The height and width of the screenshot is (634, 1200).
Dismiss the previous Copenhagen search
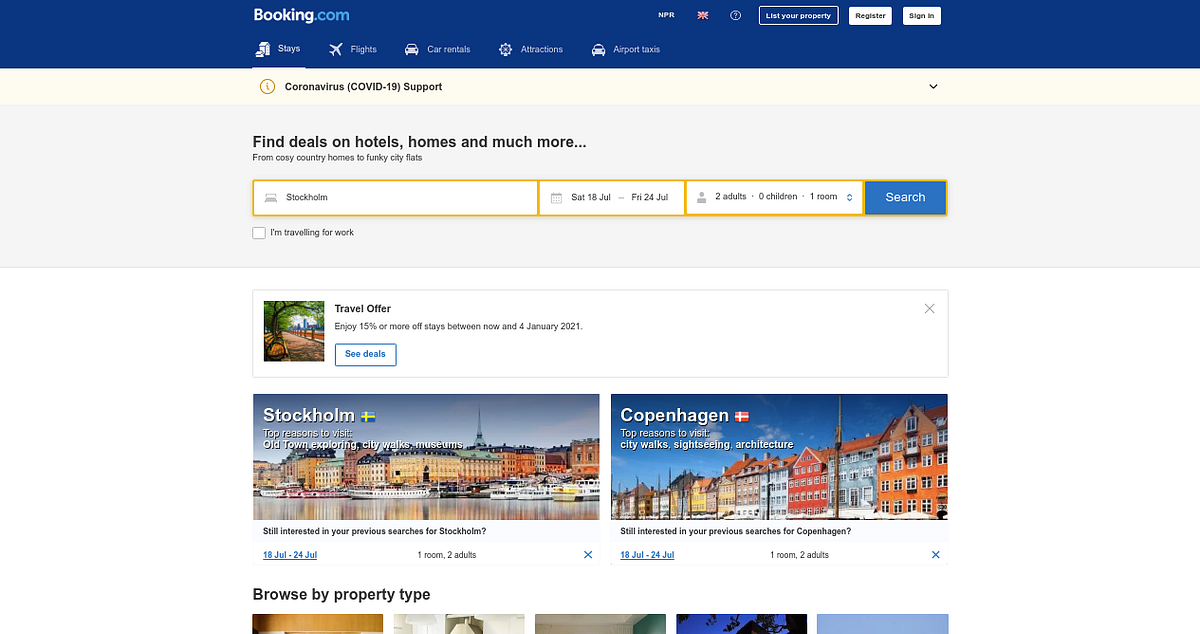click(935, 554)
